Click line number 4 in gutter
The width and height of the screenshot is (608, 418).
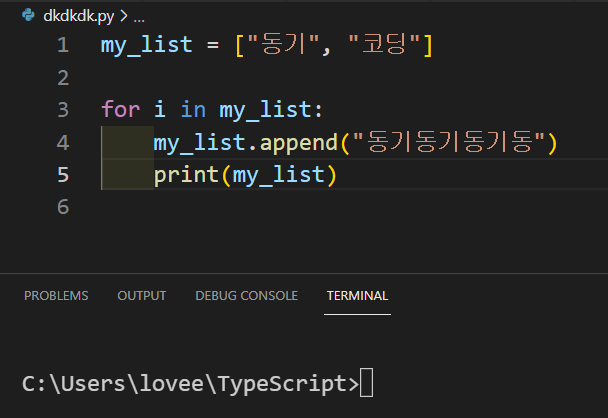click(x=63, y=142)
